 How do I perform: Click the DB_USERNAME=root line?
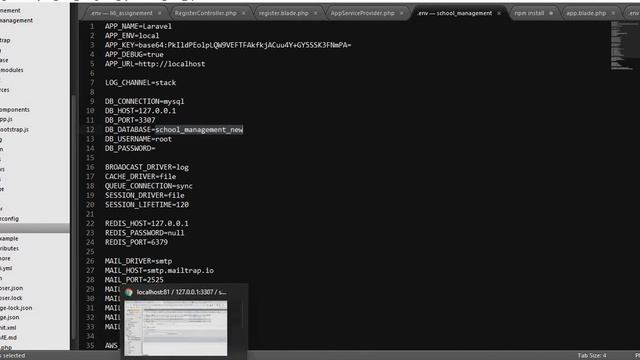[x=138, y=139]
